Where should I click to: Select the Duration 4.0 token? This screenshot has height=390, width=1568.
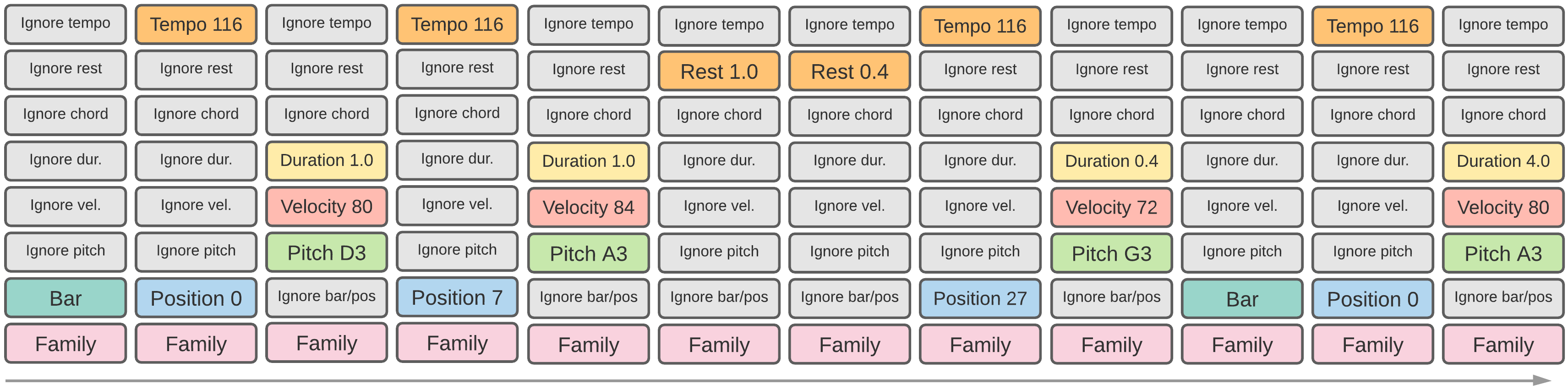(1502, 161)
